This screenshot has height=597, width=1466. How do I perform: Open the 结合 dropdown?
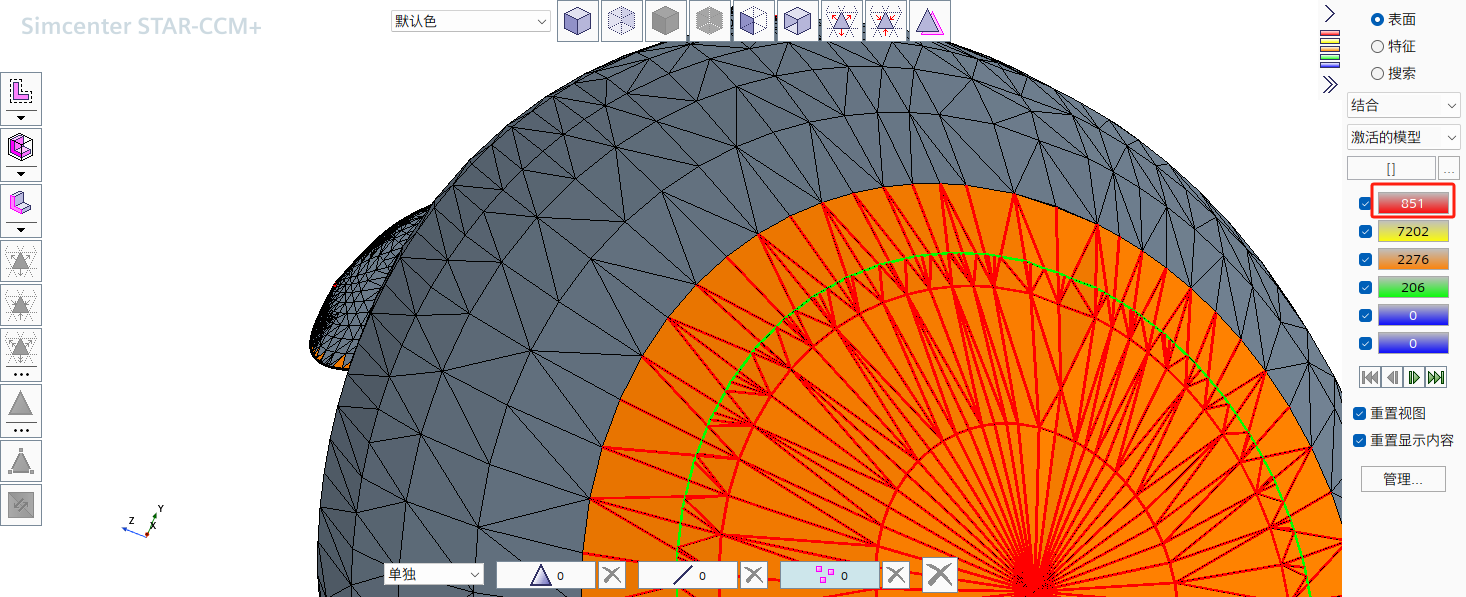[x=1404, y=105]
